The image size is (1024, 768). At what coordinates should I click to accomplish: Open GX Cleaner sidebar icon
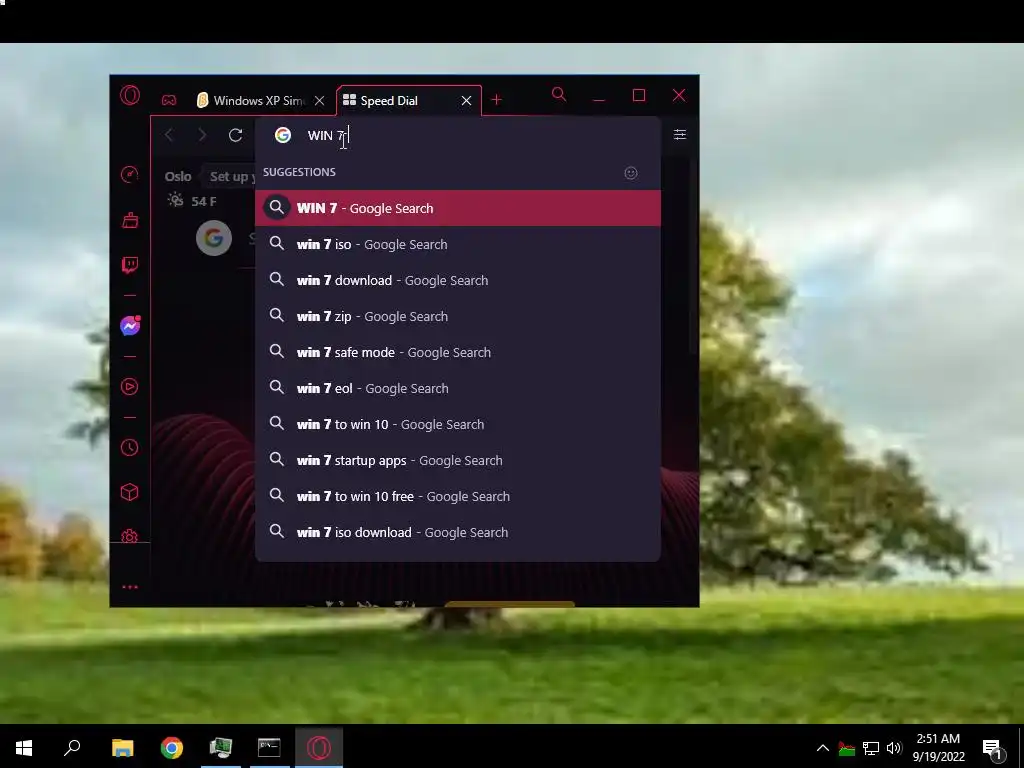130,220
